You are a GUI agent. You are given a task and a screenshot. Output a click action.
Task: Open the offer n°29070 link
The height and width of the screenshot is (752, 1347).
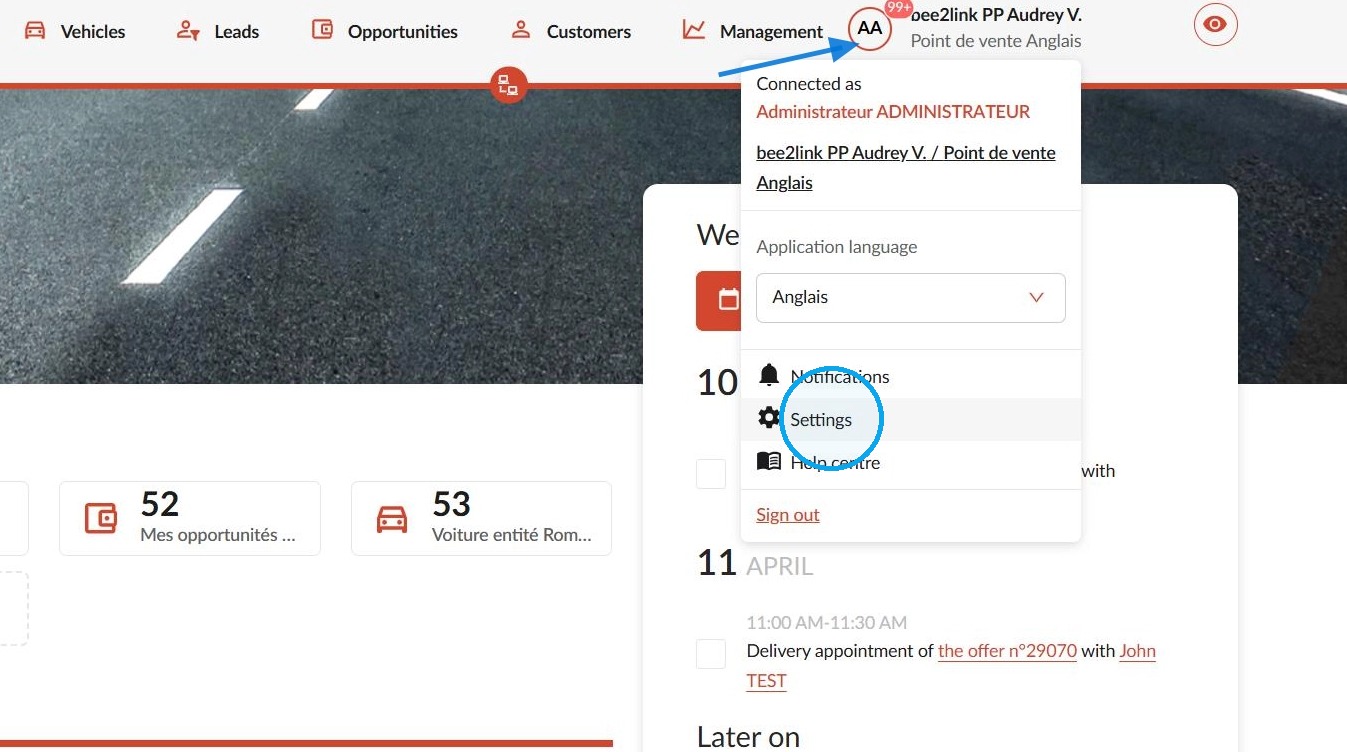coord(1007,651)
